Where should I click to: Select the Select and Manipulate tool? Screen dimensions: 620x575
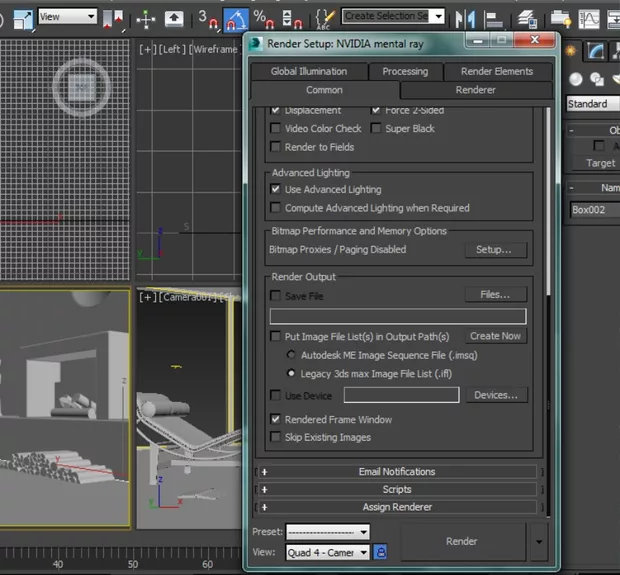[146, 19]
